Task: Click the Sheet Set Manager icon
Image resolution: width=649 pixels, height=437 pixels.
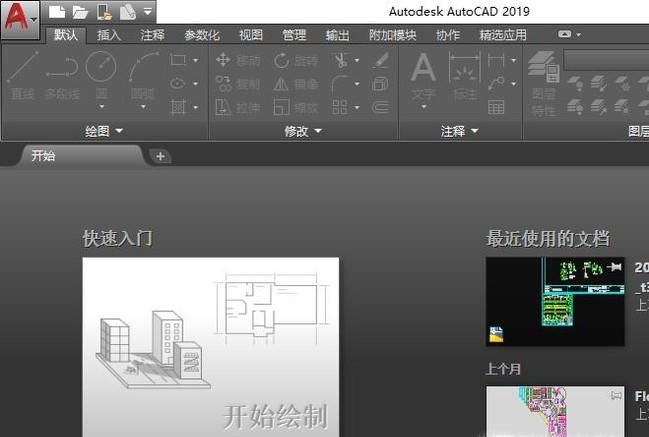Action: (x=127, y=12)
